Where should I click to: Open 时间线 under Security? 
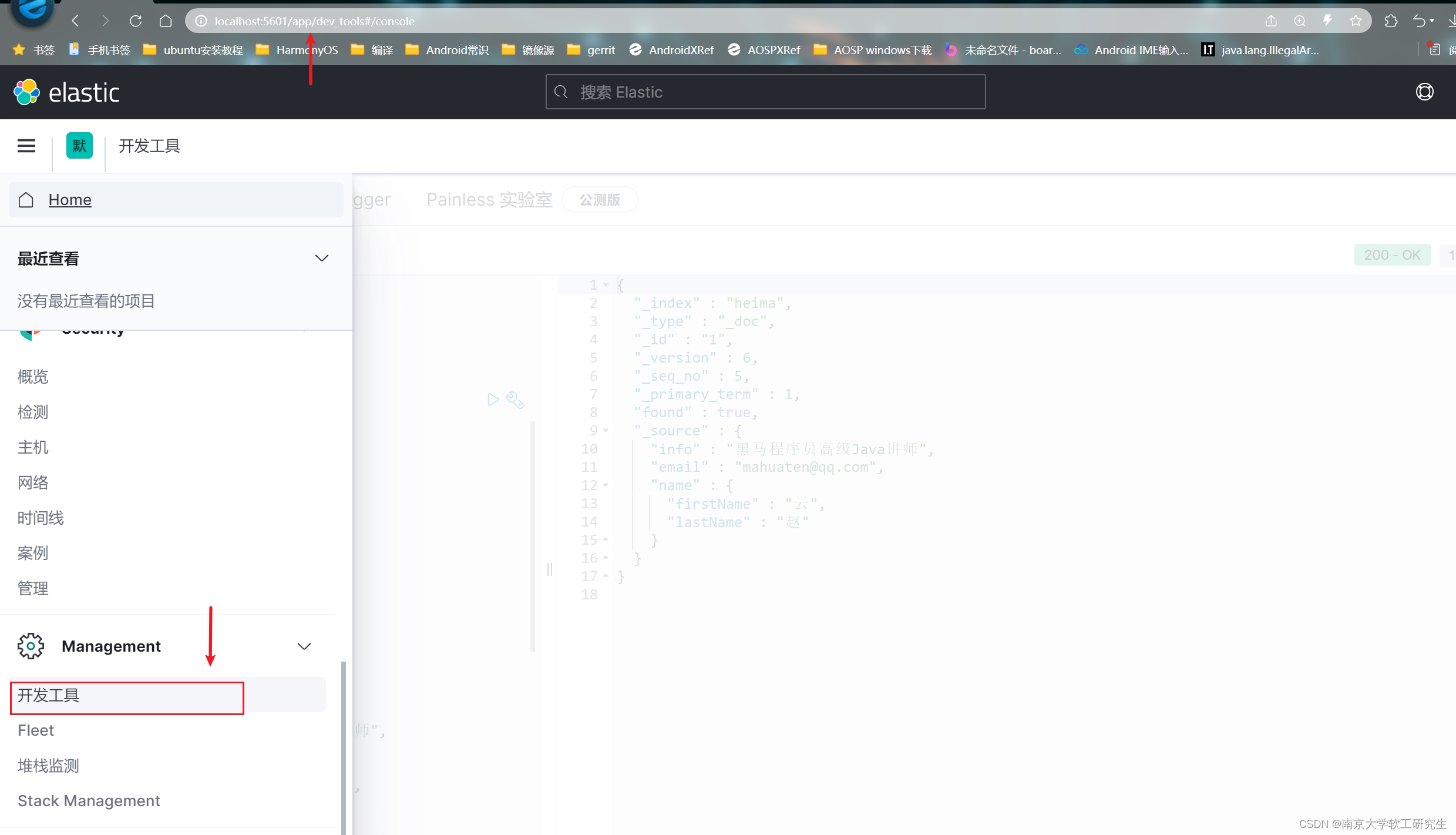pos(41,518)
